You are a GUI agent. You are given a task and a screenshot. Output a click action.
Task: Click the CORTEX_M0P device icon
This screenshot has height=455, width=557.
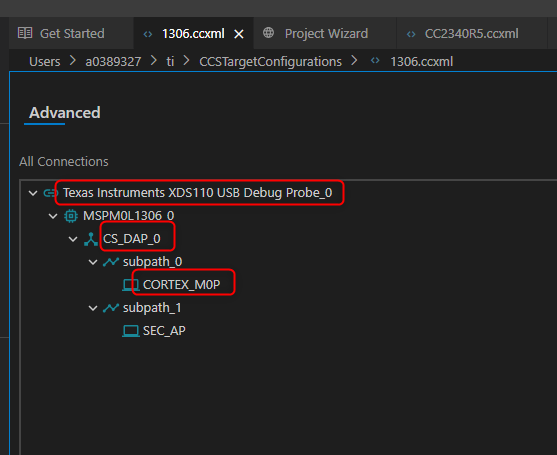pos(130,285)
